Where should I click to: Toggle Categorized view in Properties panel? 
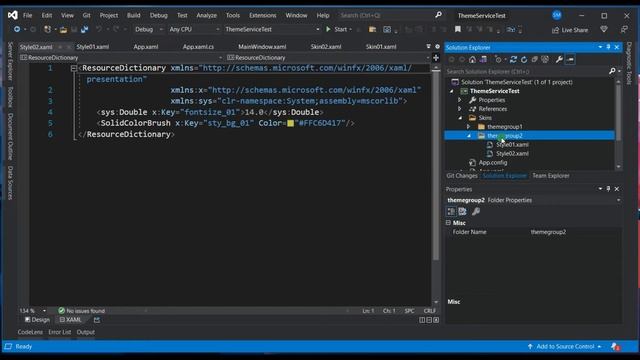click(451, 211)
